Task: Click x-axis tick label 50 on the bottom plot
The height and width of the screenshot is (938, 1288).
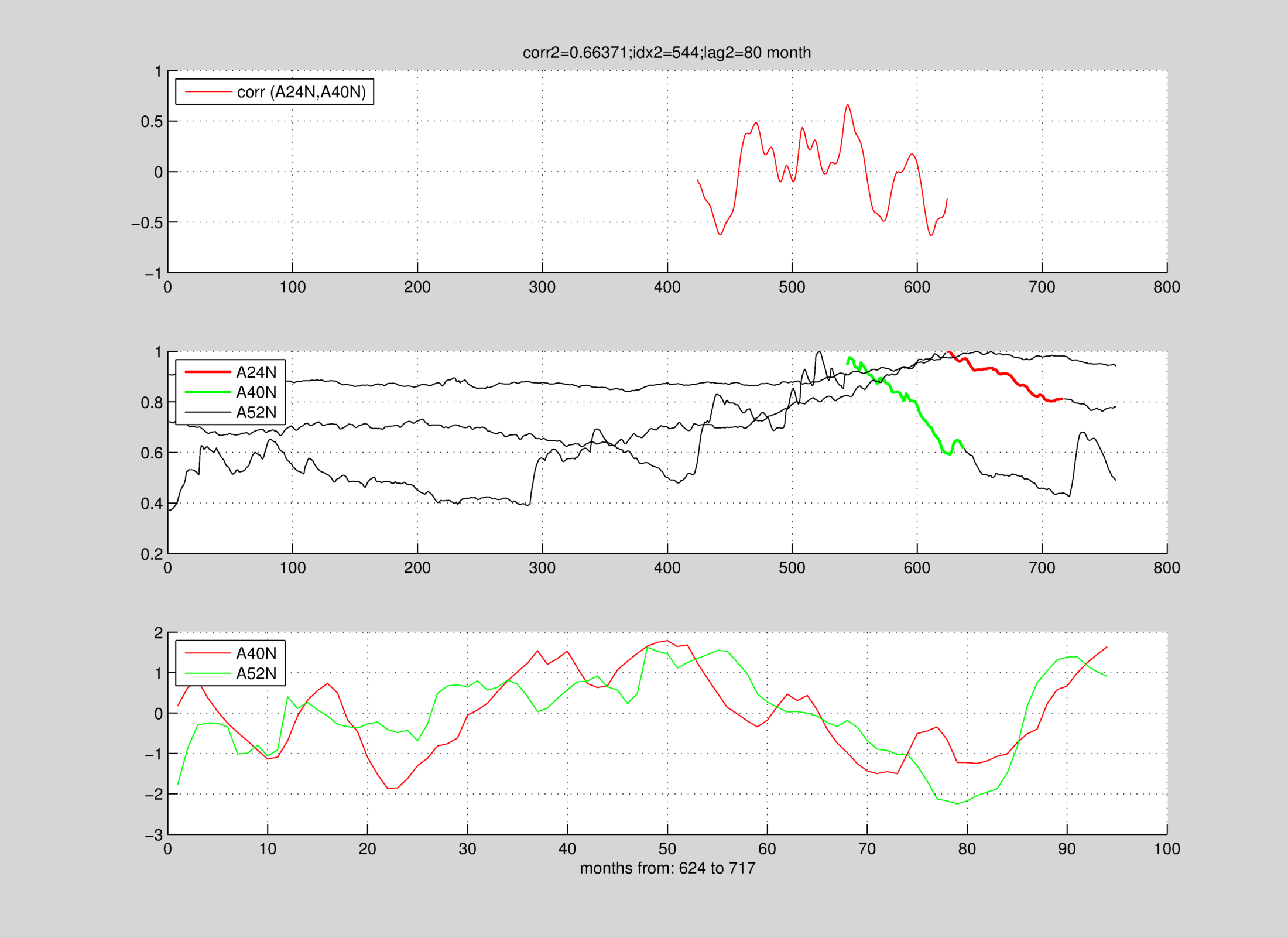Action: coord(667,849)
